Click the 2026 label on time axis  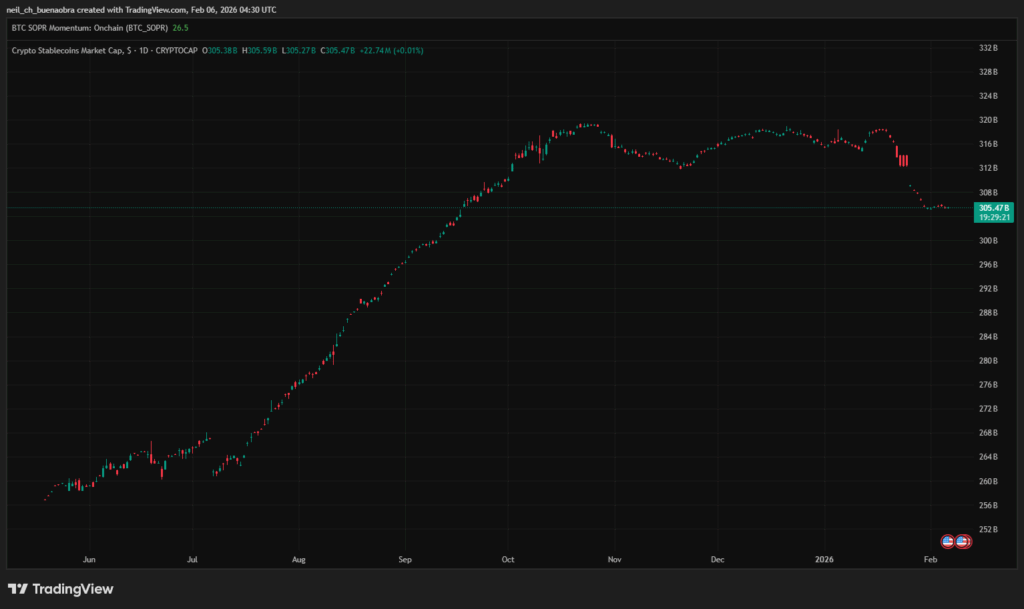point(824,560)
